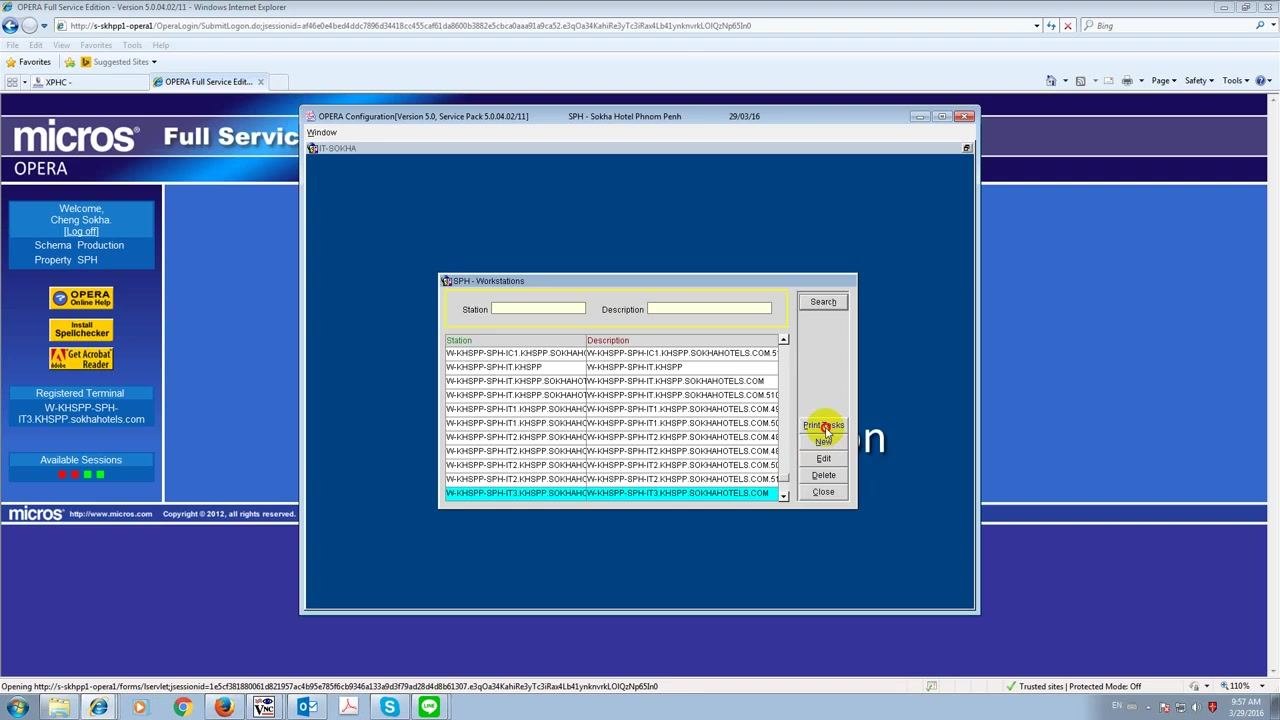Open the Tools dropdown in command bar
Viewport: 1280px width, 720px height.
[x=1235, y=81]
